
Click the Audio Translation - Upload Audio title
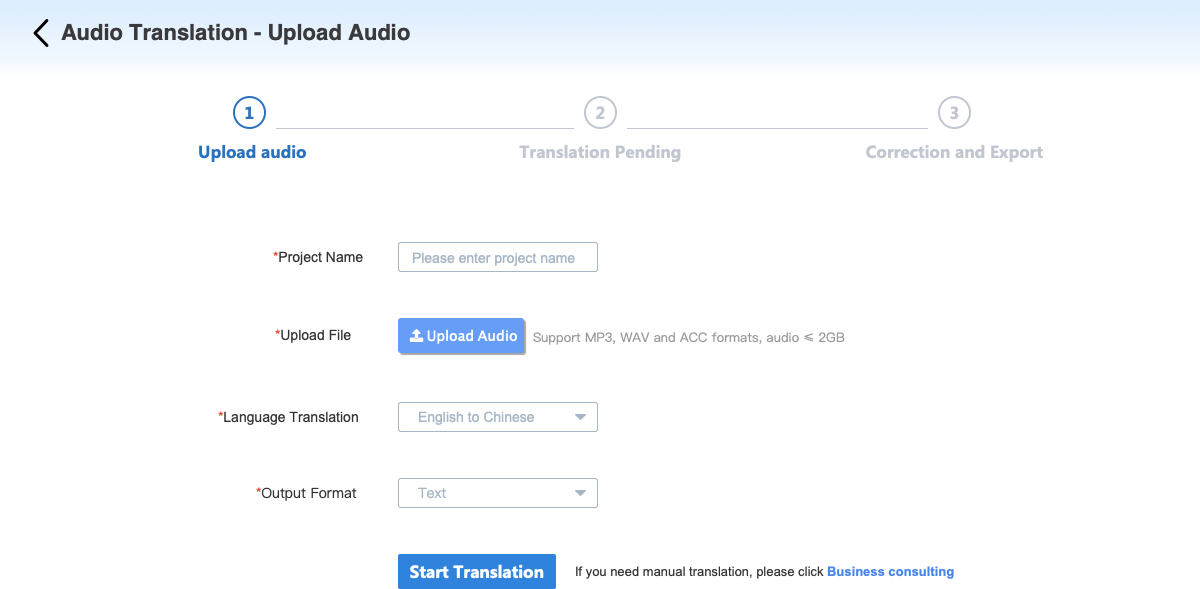coord(236,32)
